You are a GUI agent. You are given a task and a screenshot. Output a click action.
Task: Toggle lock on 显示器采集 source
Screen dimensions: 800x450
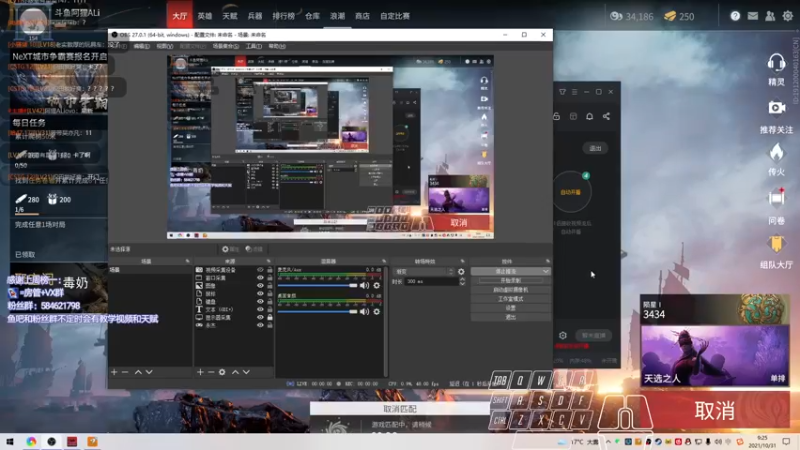click(269, 317)
